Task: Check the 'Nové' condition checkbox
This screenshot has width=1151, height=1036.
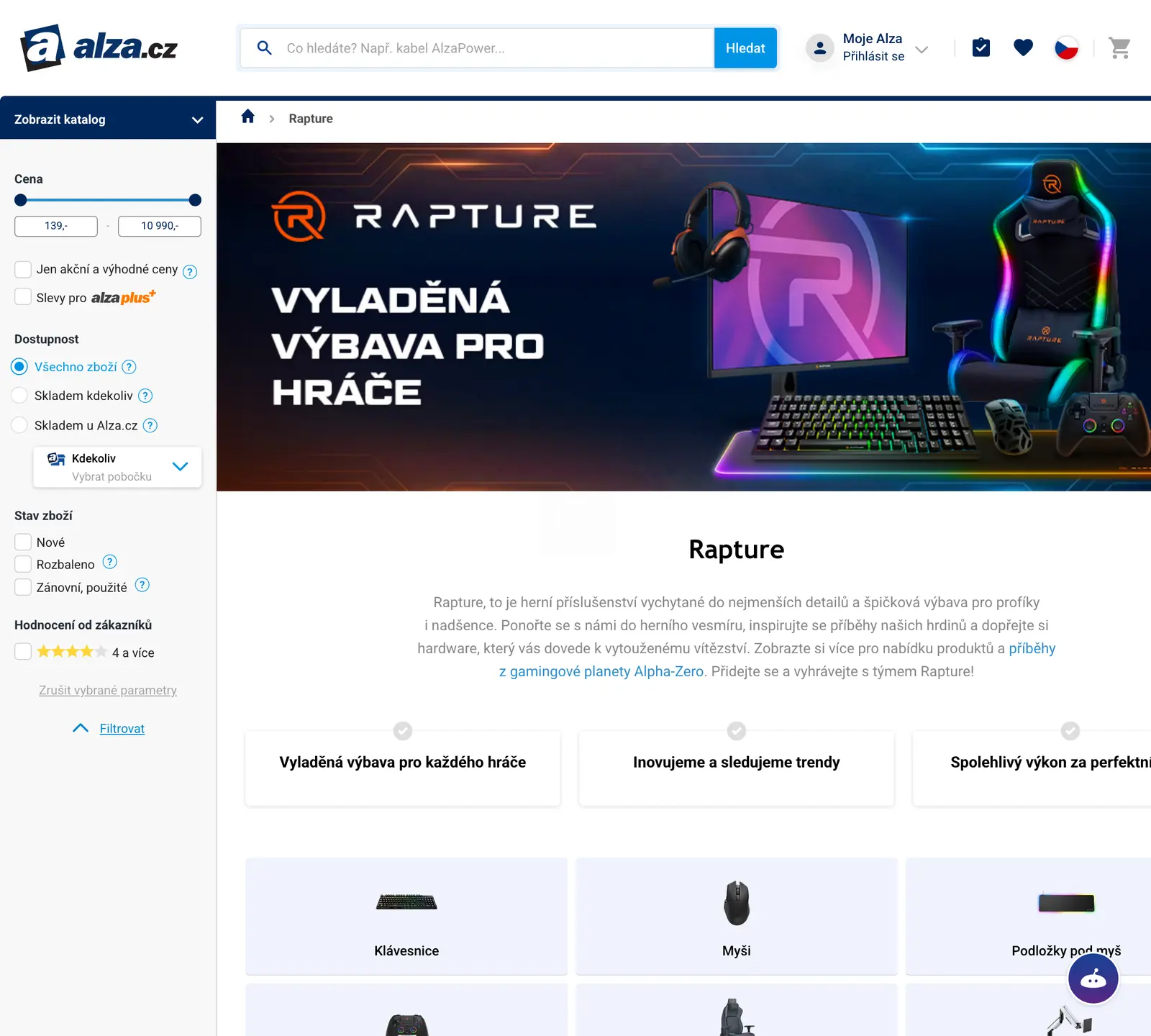Action: click(23, 542)
